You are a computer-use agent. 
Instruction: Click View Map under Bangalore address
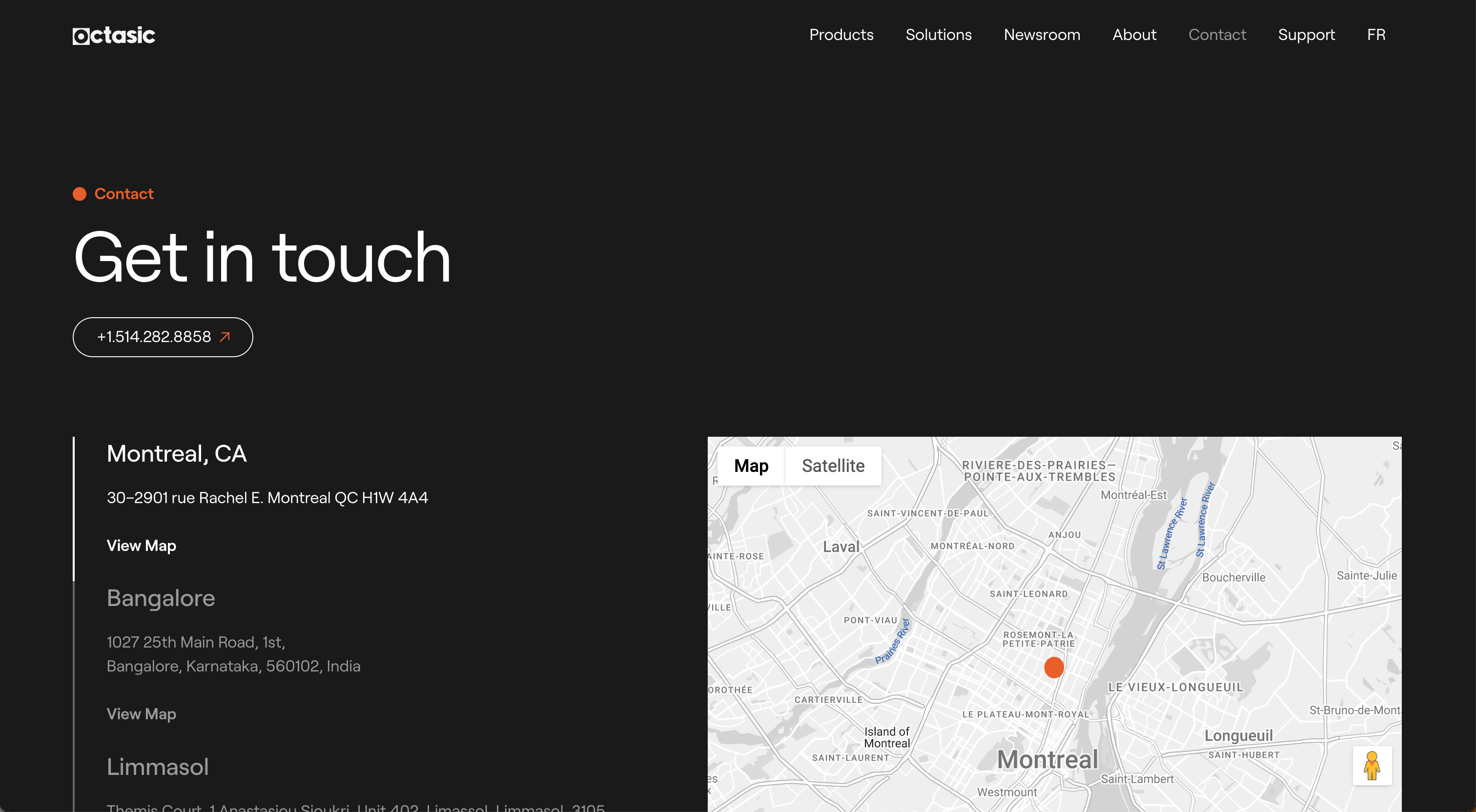coord(141,714)
